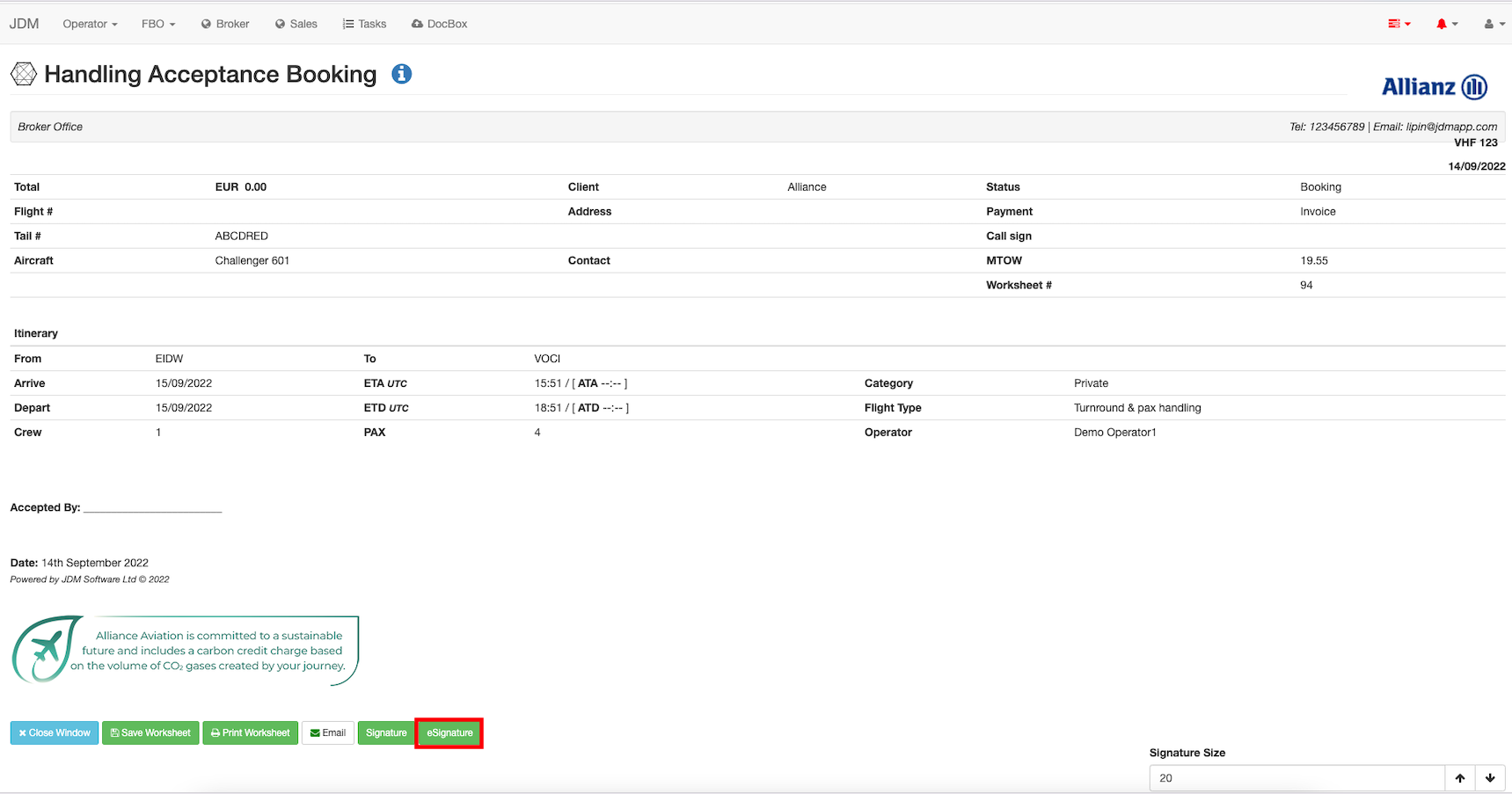This screenshot has height=794, width=1512.
Task: Click the eSignature button
Action: (x=449, y=733)
